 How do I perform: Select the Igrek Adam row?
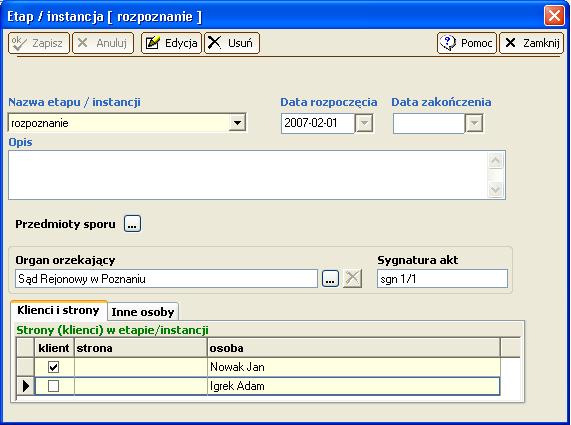pyautogui.click(x=258, y=386)
